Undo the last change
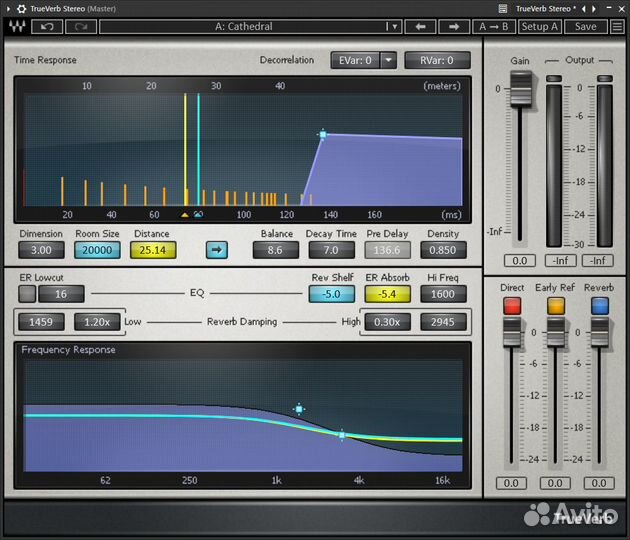Screen dimensions: 630x540 [x=47, y=27]
